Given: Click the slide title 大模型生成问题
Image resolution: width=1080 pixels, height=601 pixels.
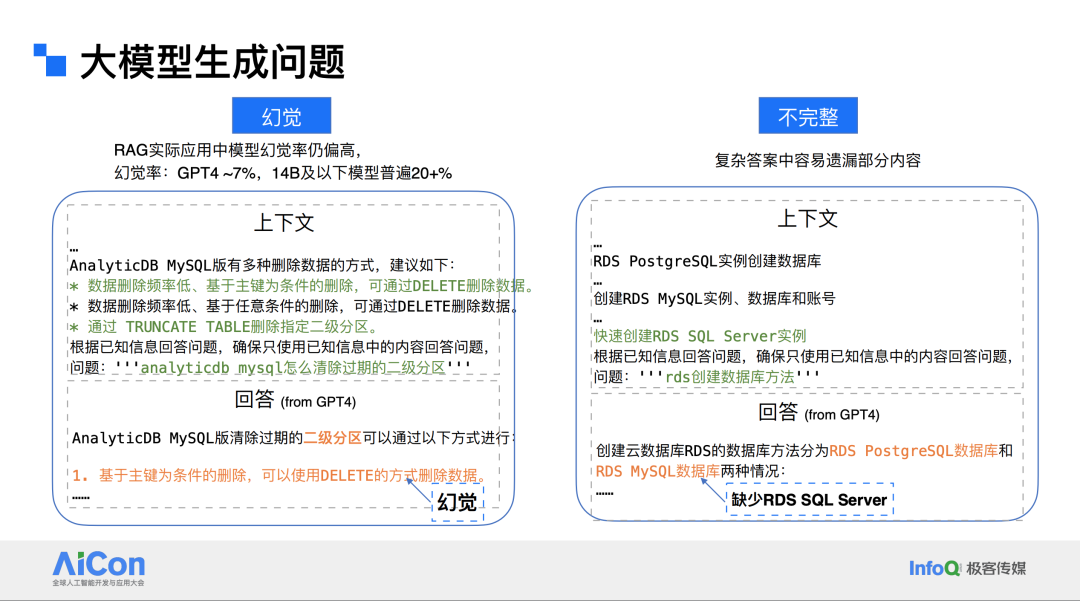Looking at the screenshot, I should 212,62.
